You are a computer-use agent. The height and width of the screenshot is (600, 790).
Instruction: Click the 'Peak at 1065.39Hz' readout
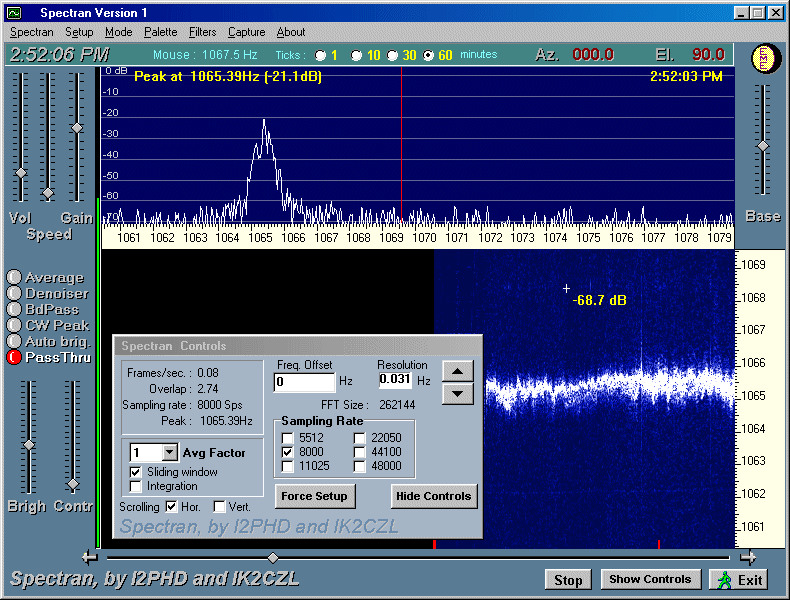(228, 77)
